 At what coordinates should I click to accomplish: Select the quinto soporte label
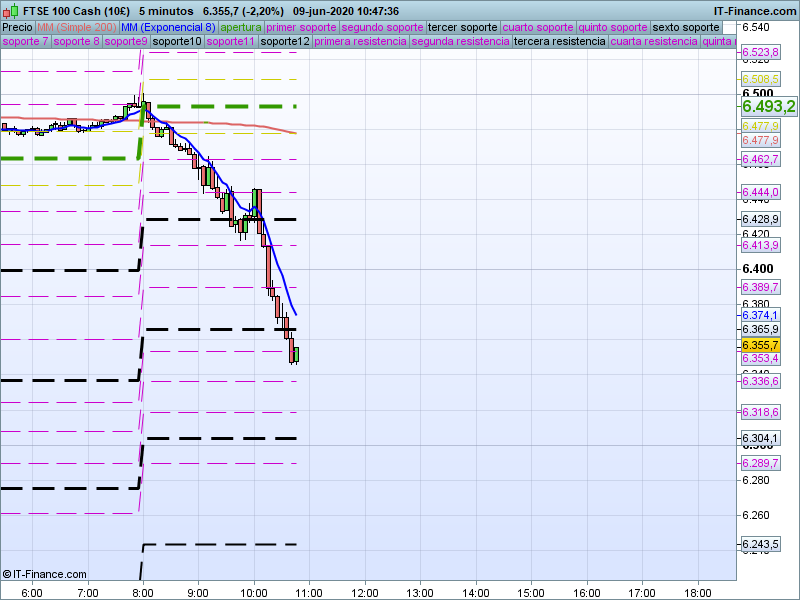[613, 27]
